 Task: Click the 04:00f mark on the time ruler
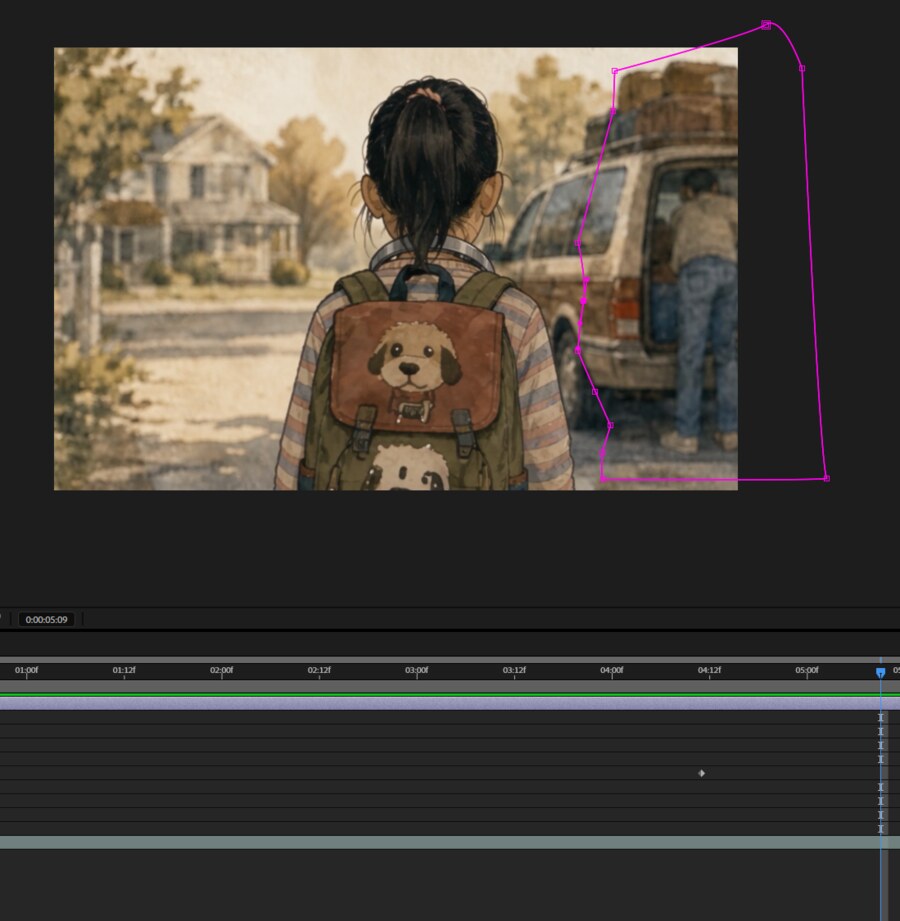pyautogui.click(x=612, y=670)
